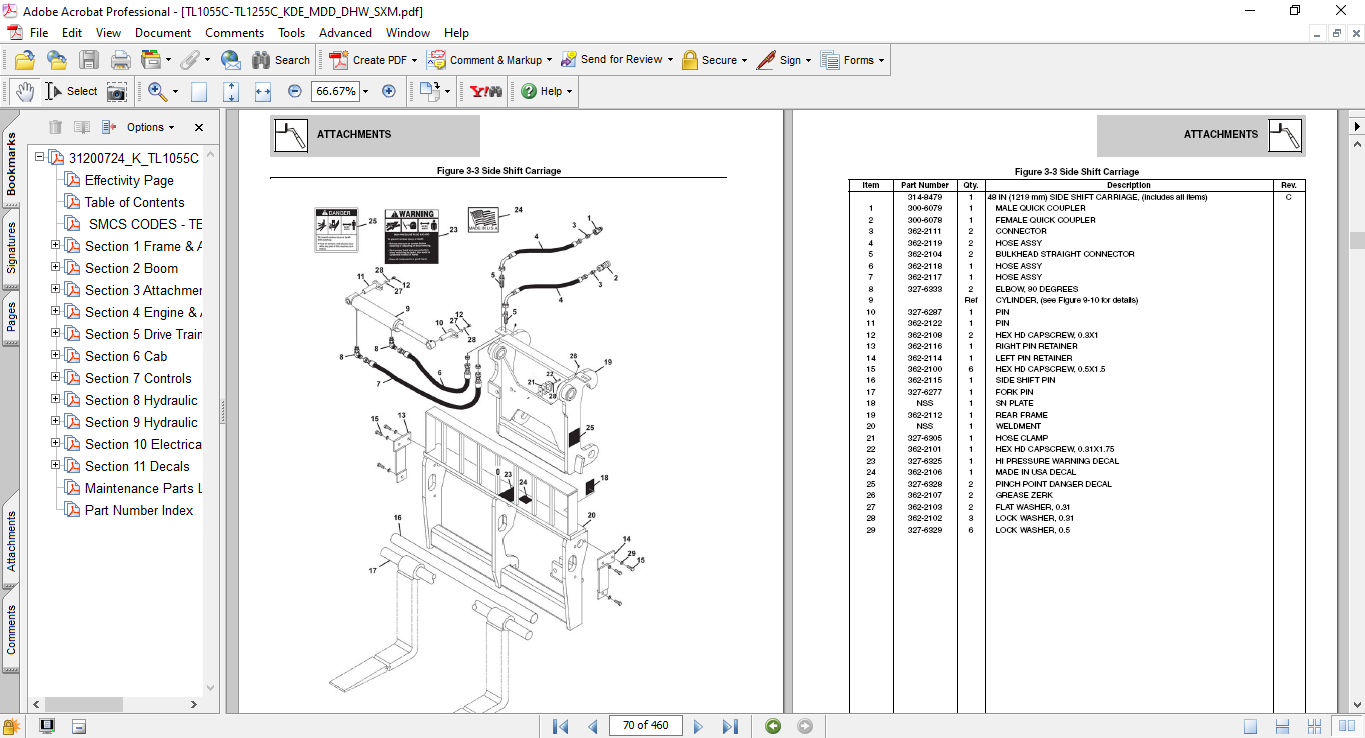Enable Single Page layout view
1365x738 pixels.
pos(1251,726)
